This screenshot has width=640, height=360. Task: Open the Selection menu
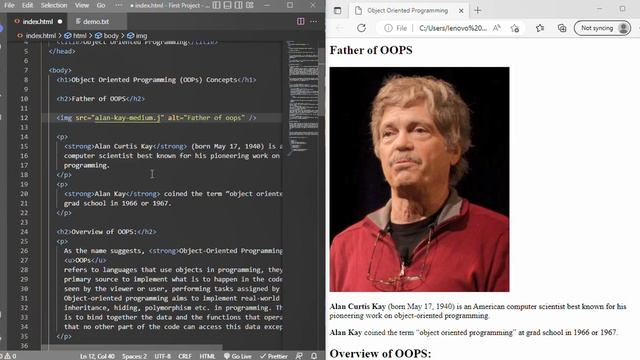click(x=54, y=5)
